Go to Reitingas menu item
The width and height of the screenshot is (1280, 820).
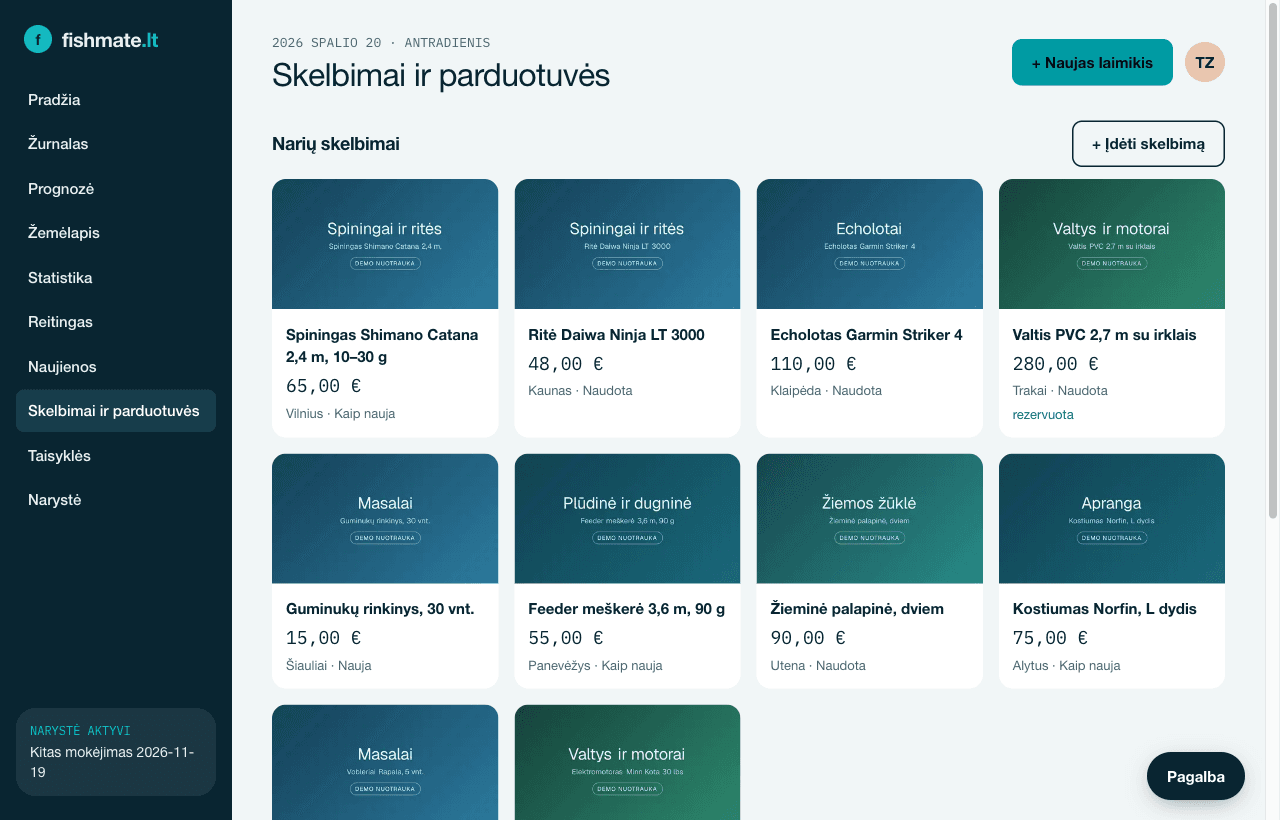[x=116, y=322]
